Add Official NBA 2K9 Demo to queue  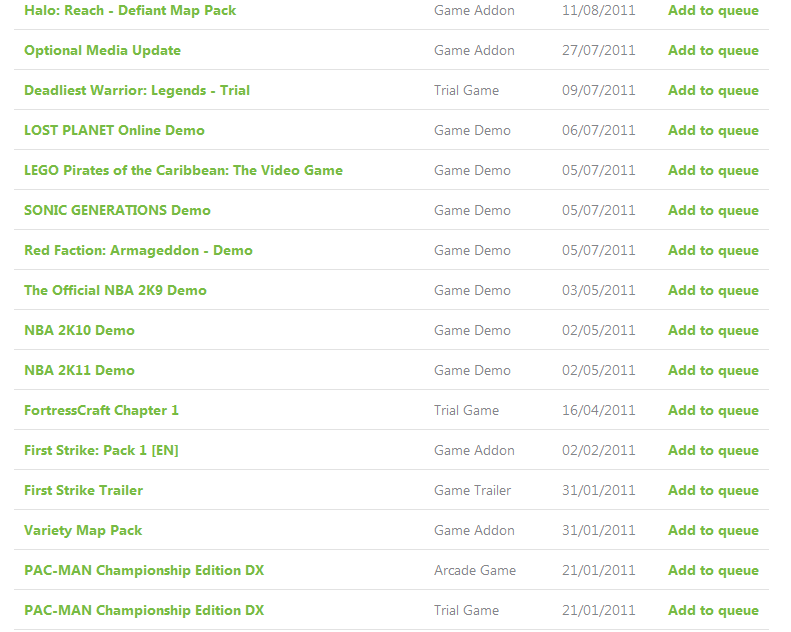click(x=713, y=290)
